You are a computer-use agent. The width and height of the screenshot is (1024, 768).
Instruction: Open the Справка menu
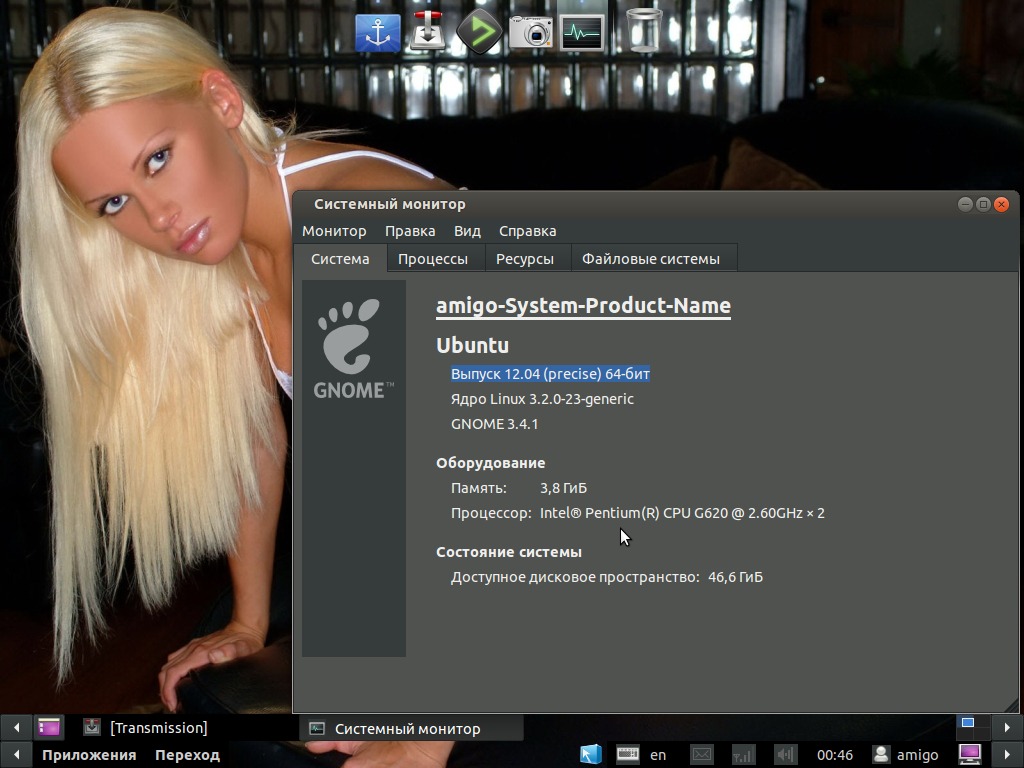click(528, 231)
